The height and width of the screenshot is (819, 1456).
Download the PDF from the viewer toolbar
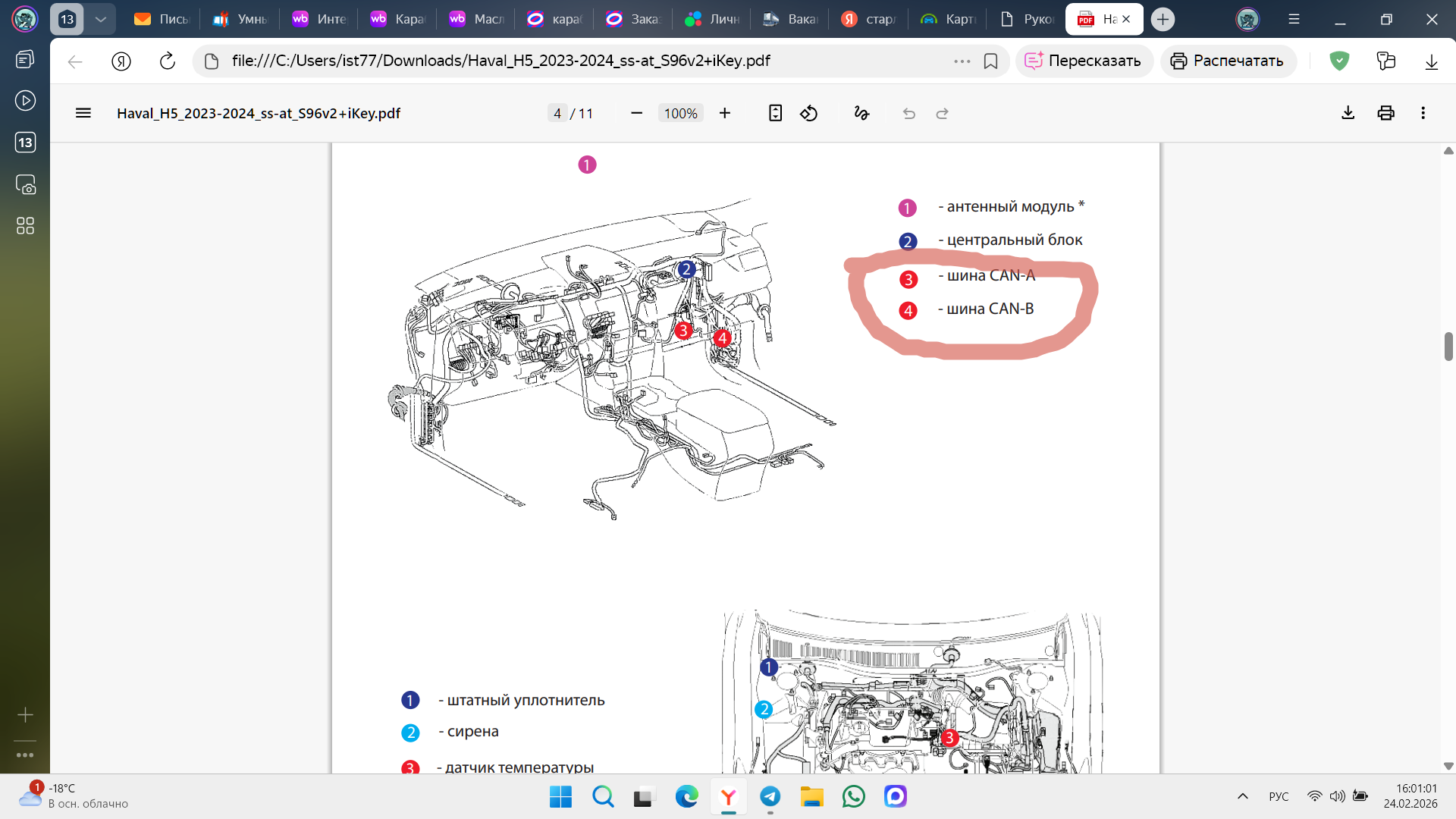[1348, 114]
